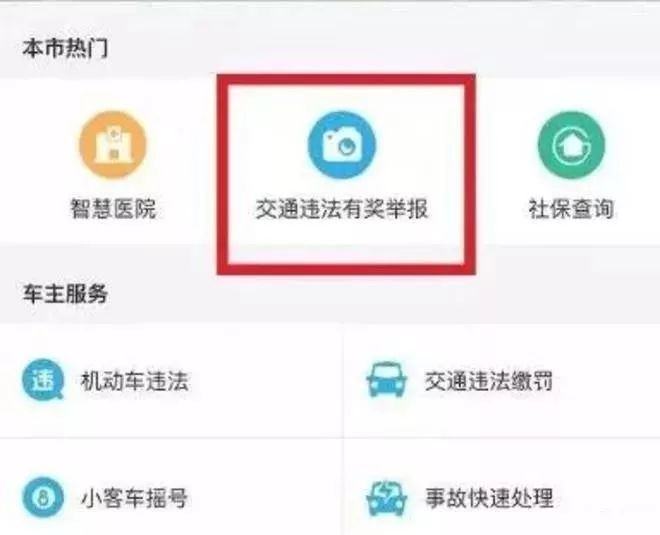Click the red highlight frame border
The image size is (660, 535).
click(x=346, y=80)
